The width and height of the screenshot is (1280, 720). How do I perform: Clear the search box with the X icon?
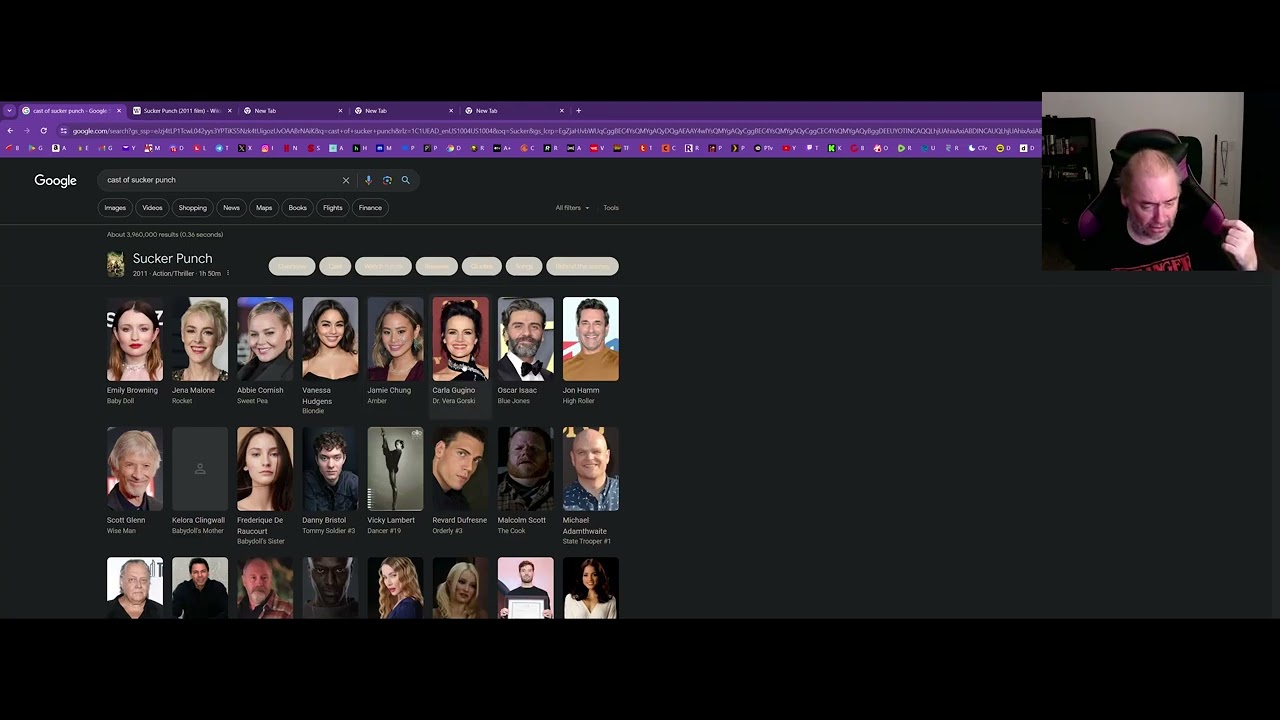346,180
